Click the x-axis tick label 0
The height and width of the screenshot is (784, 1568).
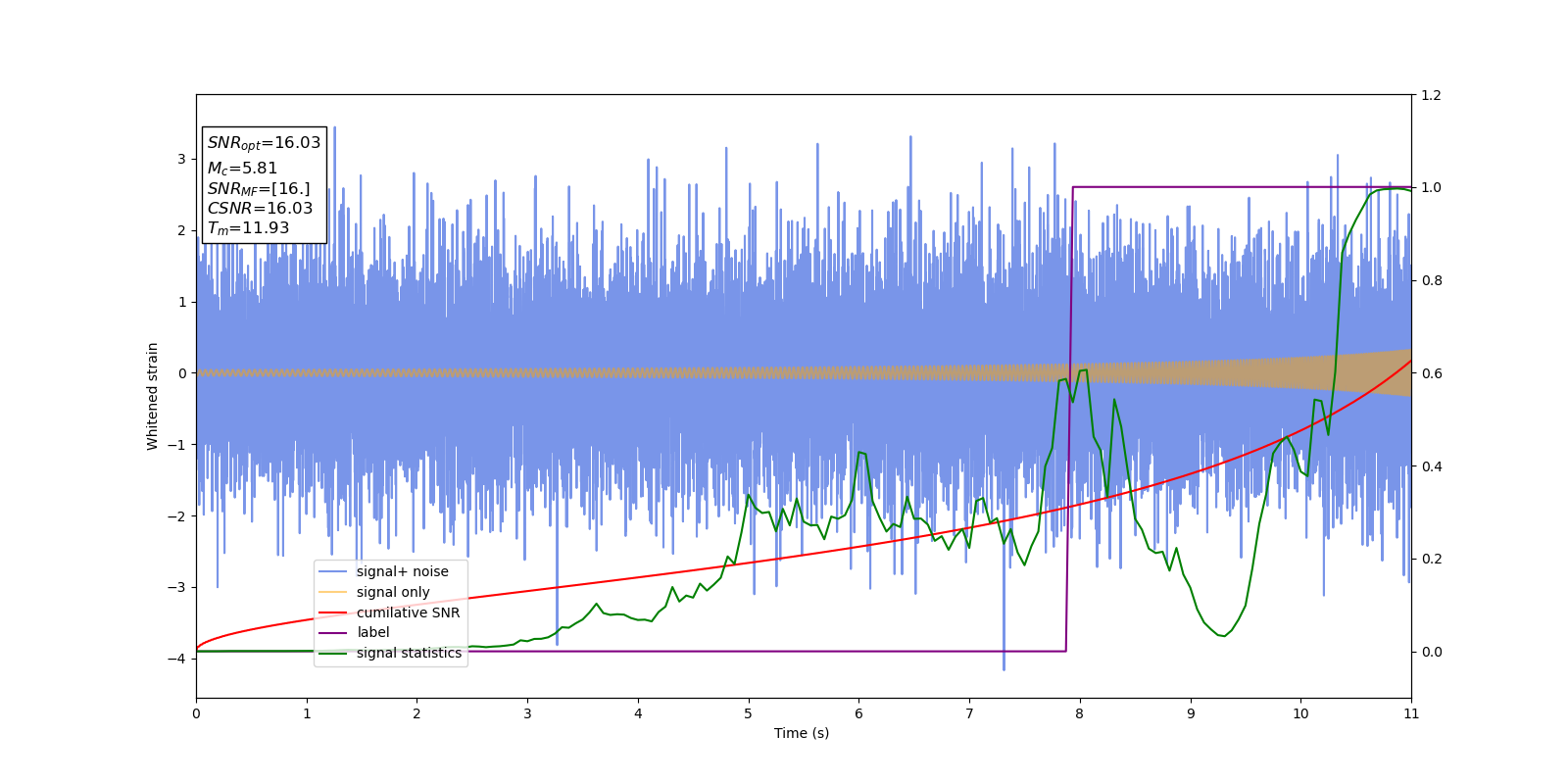(x=196, y=713)
